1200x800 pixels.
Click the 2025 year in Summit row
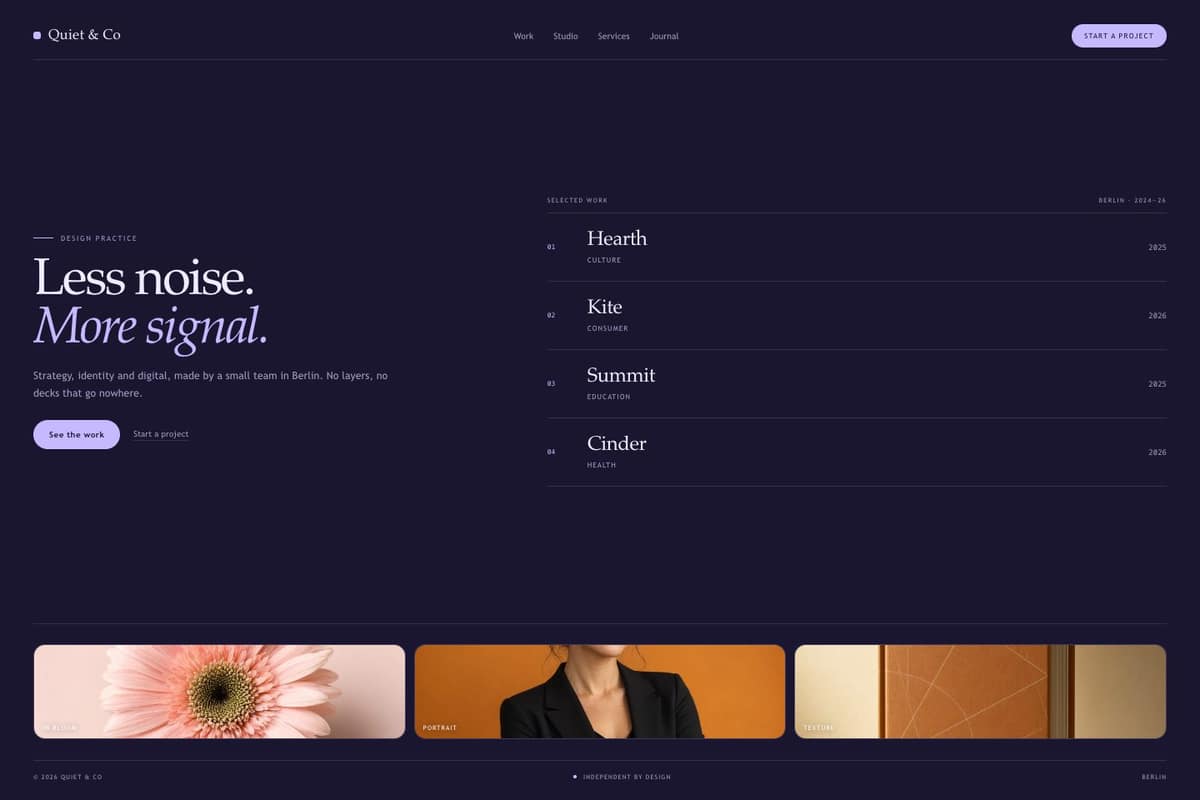point(1157,384)
